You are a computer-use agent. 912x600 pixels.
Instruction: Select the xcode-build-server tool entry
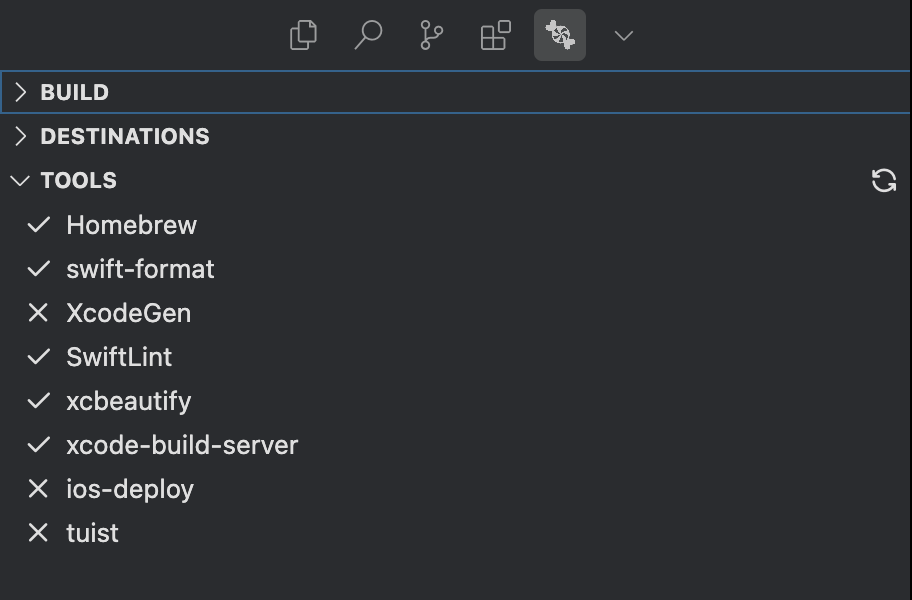tap(182, 445)
